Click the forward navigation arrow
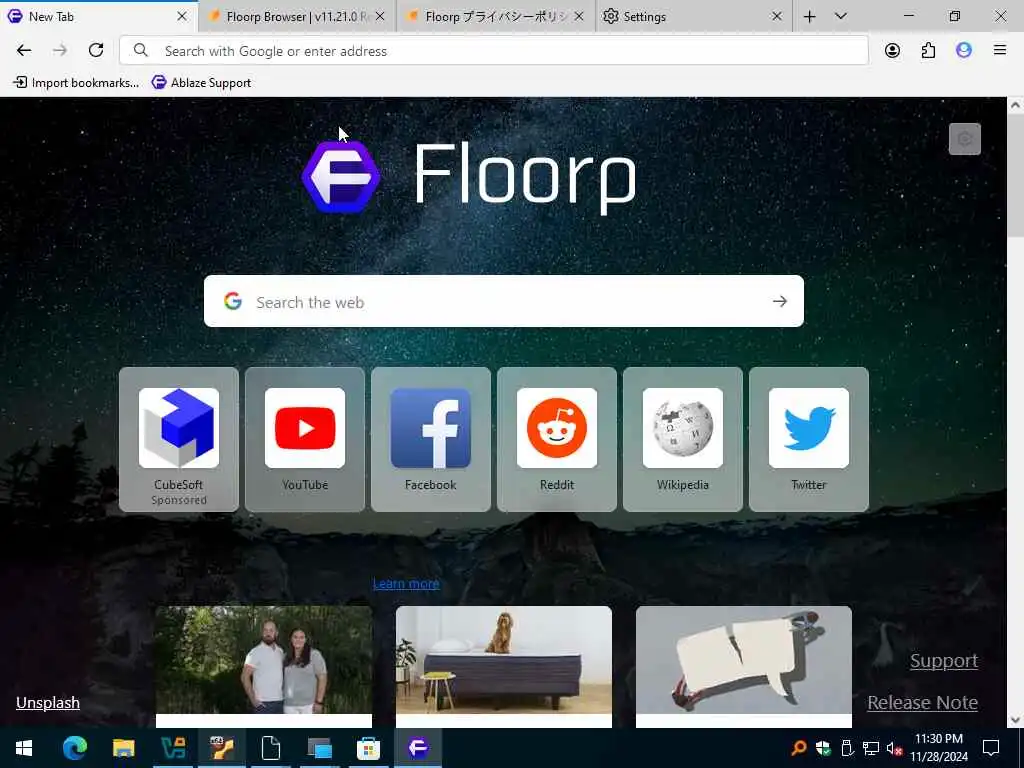This screenshot has height=768, width=1024. [59, 50]
